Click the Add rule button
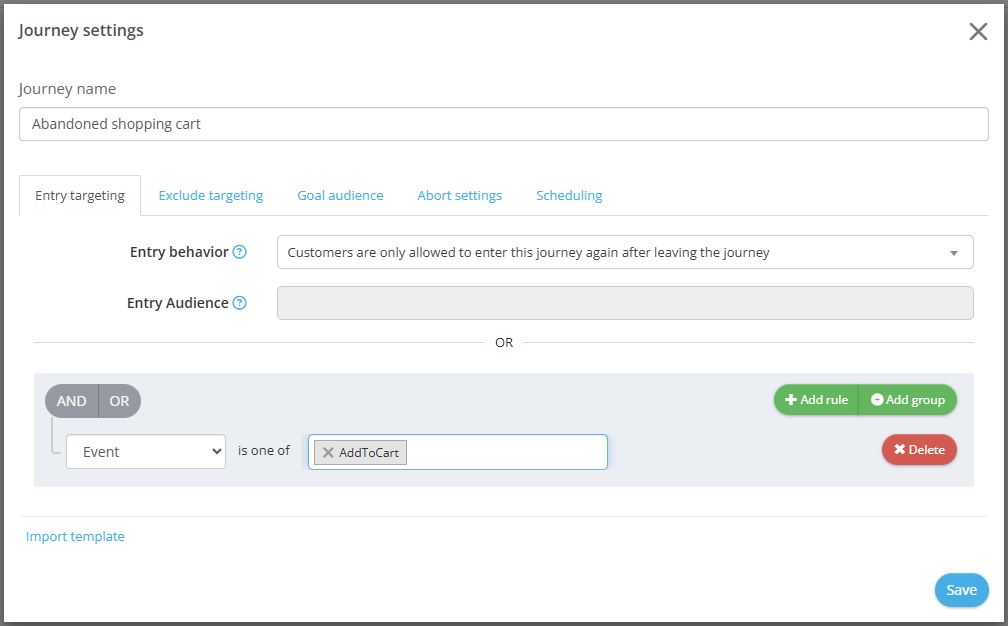 click(816, 400)
